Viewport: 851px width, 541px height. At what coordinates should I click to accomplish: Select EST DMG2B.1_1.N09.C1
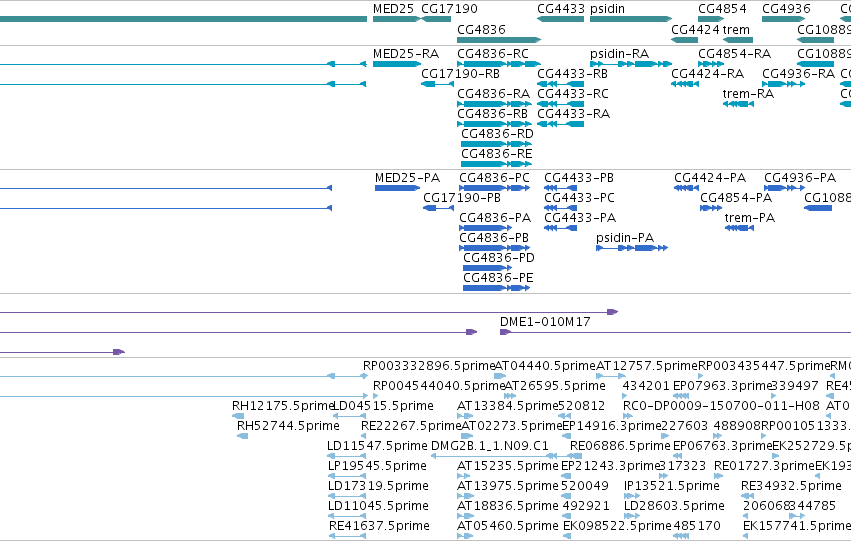(x=490, y=446)
